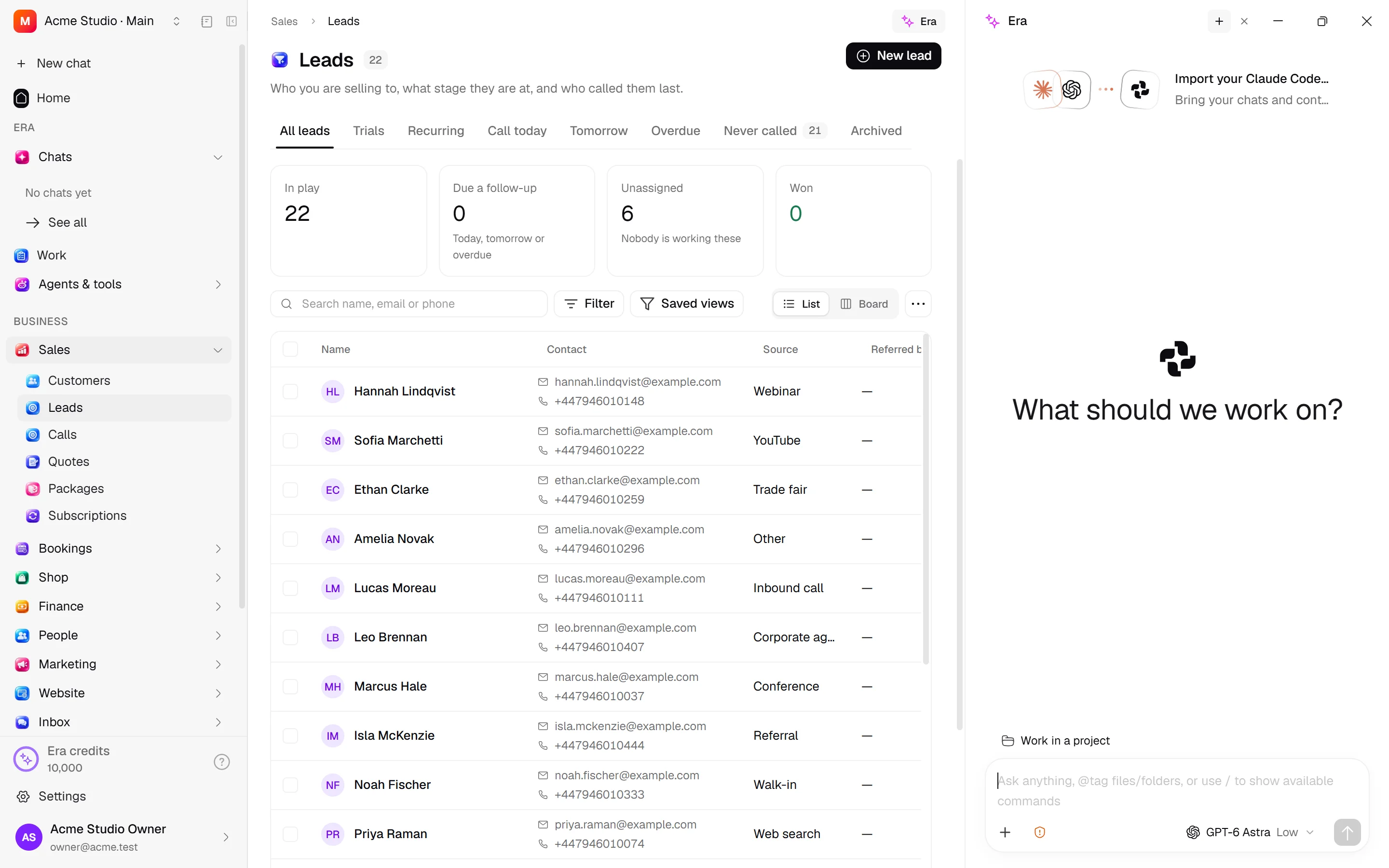Open the Filter button
Screen dimensions: 1389x868
(x=588, y=304)
